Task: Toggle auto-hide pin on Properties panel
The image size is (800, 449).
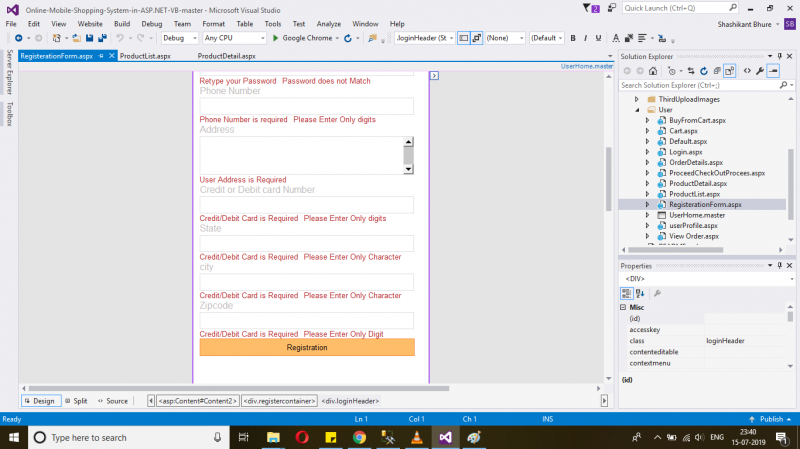Action: pyautogui.click(x=780, y=265)
